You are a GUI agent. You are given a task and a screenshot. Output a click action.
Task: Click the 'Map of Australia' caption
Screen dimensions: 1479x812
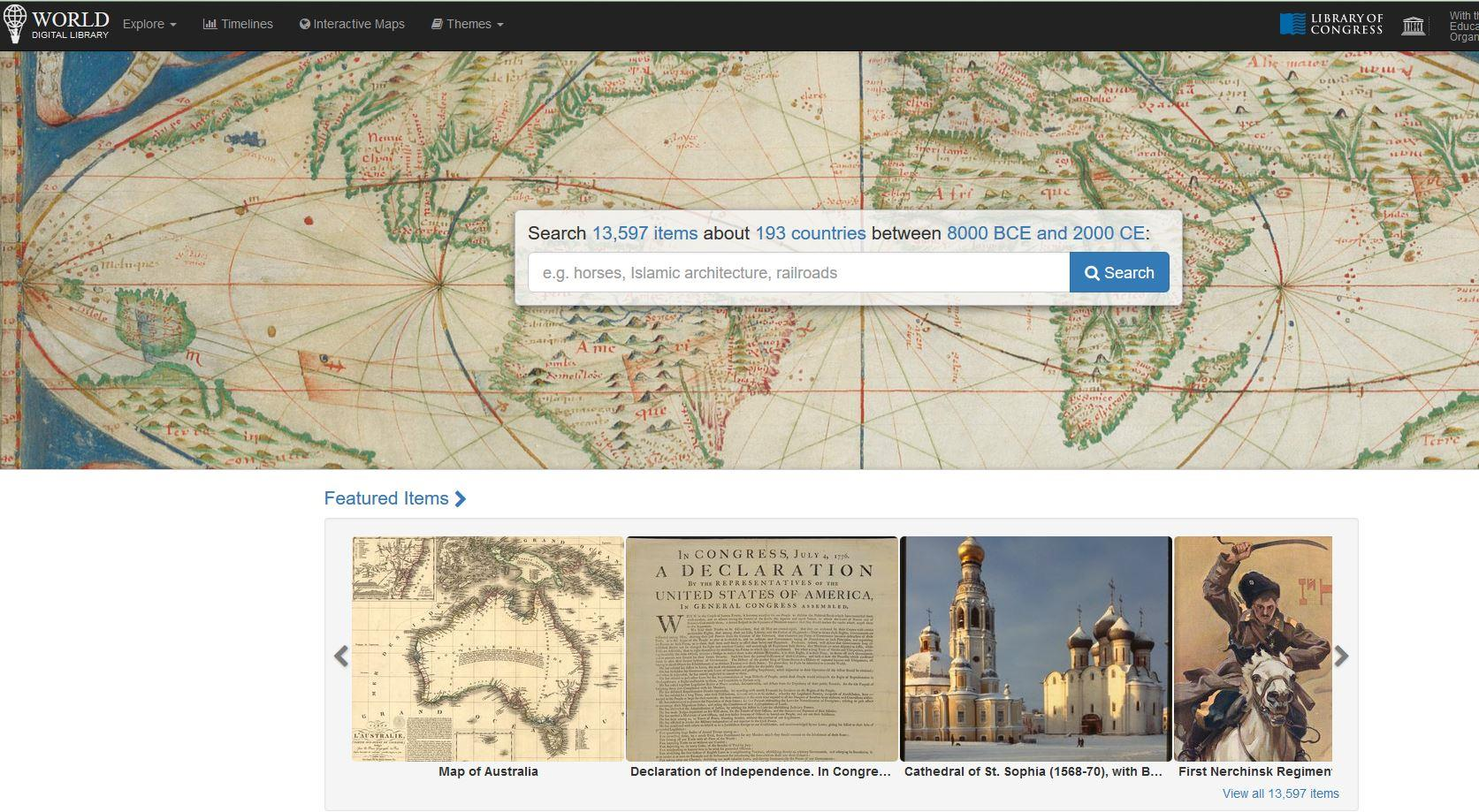tap(488, 771)
